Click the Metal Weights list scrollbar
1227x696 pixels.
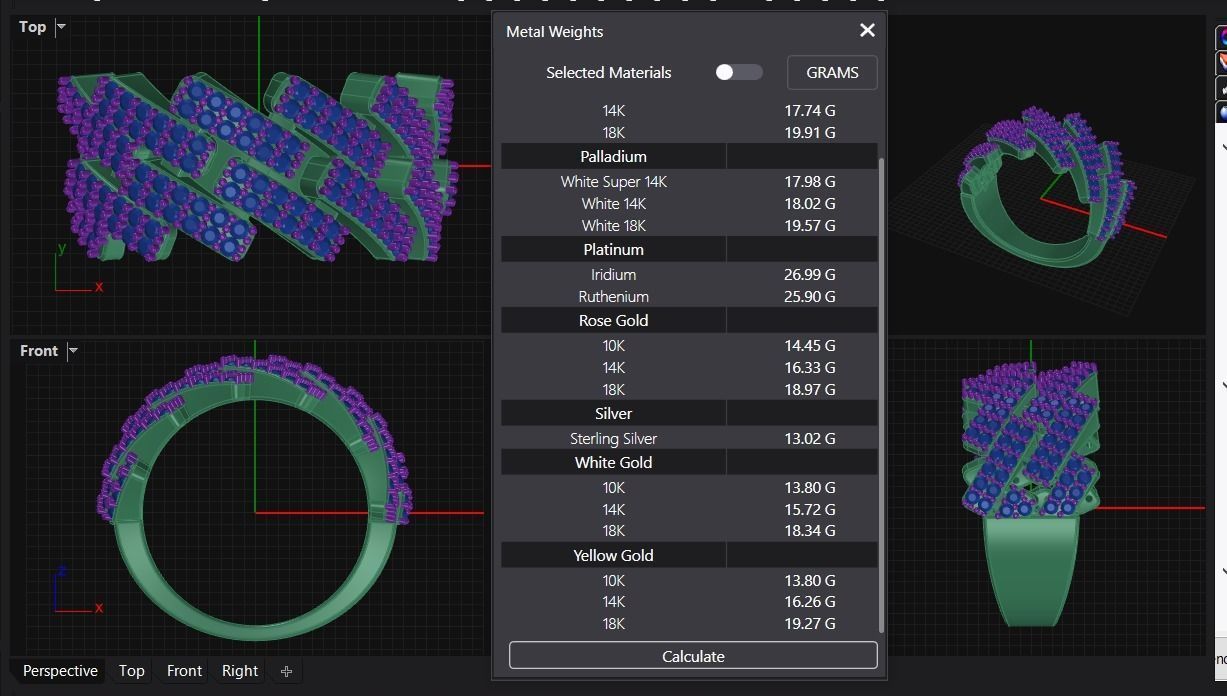pyautogui.click(x=881, y=394)
